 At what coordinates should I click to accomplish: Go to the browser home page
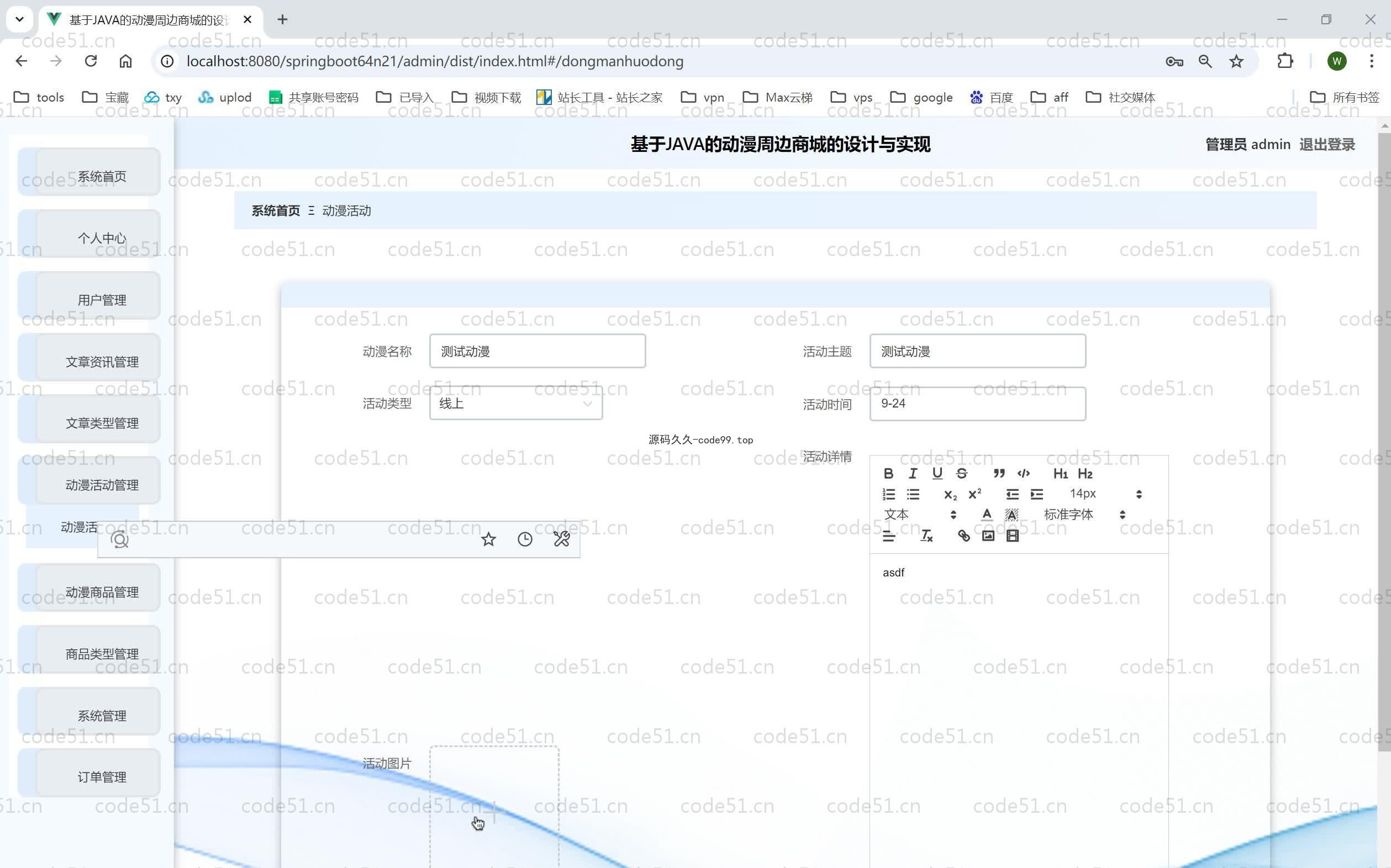pyautogui.click(x=125, y=61)
